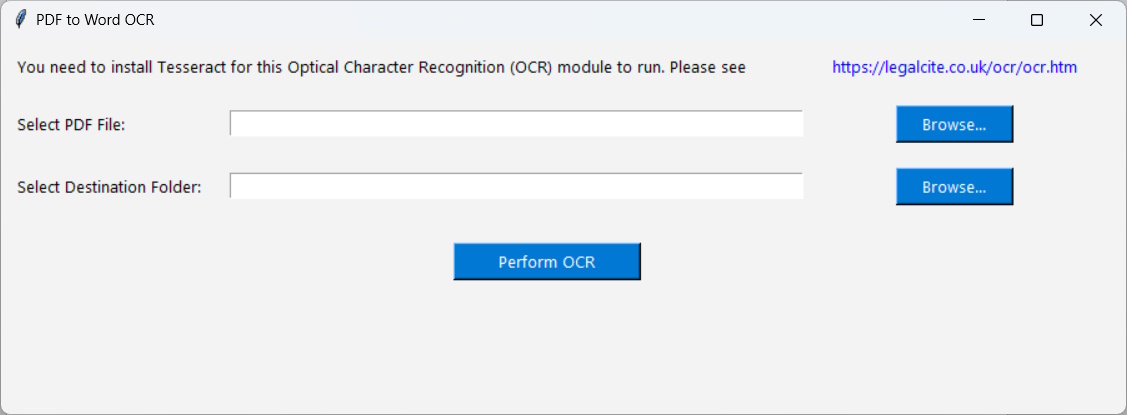
Task: Click the "PDF to Word OCR" window title text
Action: (95, 20)
